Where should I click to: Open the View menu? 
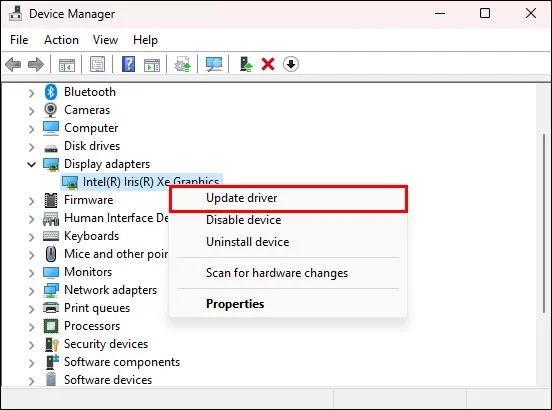tap(105, 40)
